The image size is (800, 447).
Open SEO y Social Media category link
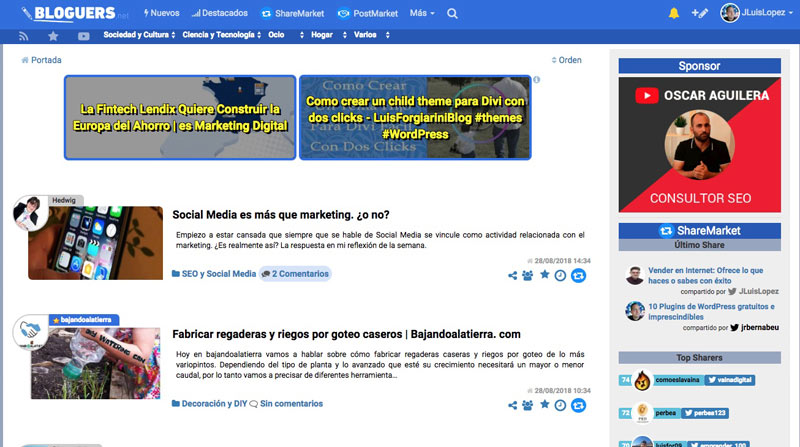click(214, 274)
